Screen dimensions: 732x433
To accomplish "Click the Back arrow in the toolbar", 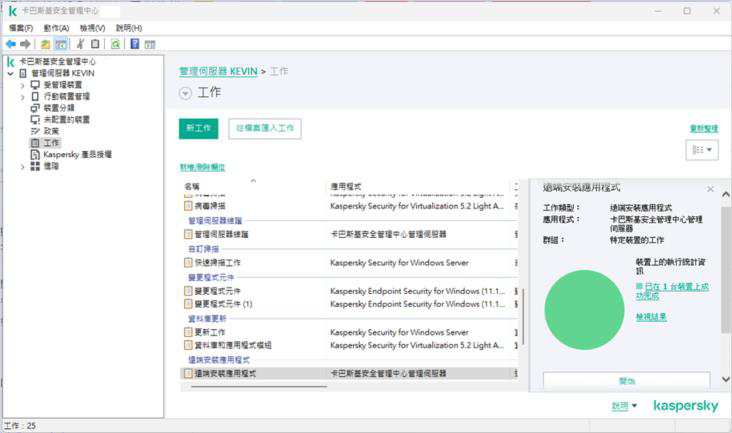I will click(x=10, y=44).
